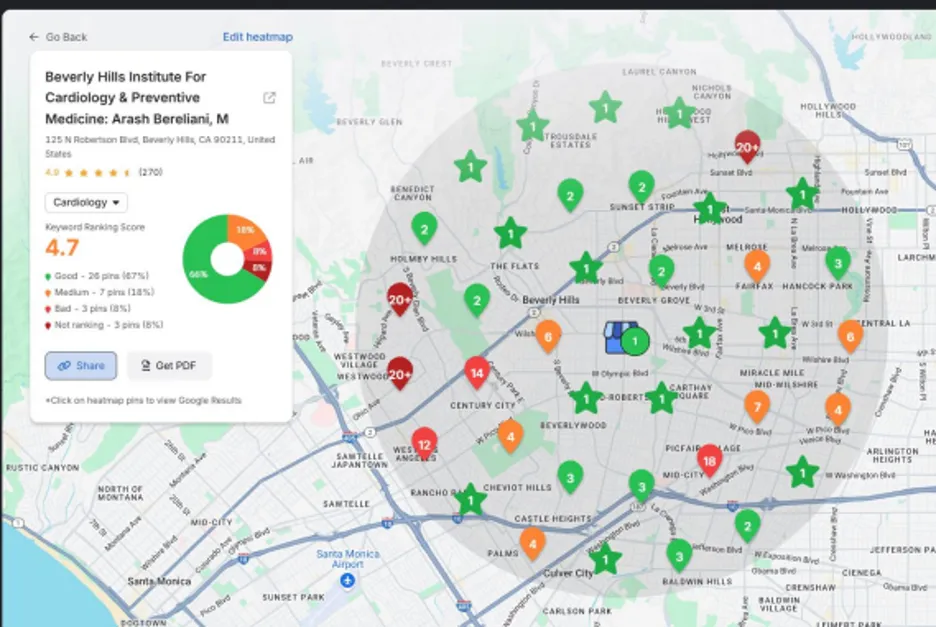
Task: Click the green 3 pin above Castle Heights
Action: 570,478
